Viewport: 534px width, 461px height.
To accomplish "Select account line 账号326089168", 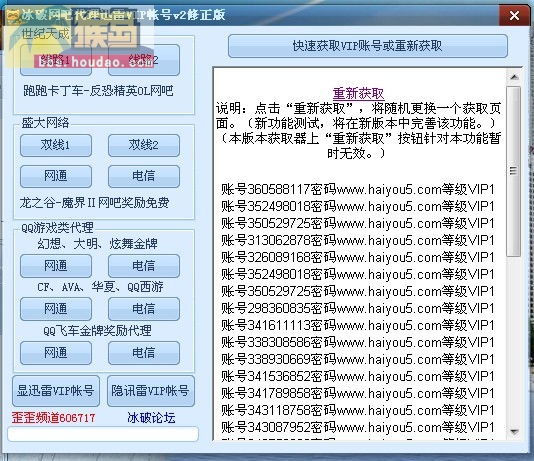I will [358, 257].
